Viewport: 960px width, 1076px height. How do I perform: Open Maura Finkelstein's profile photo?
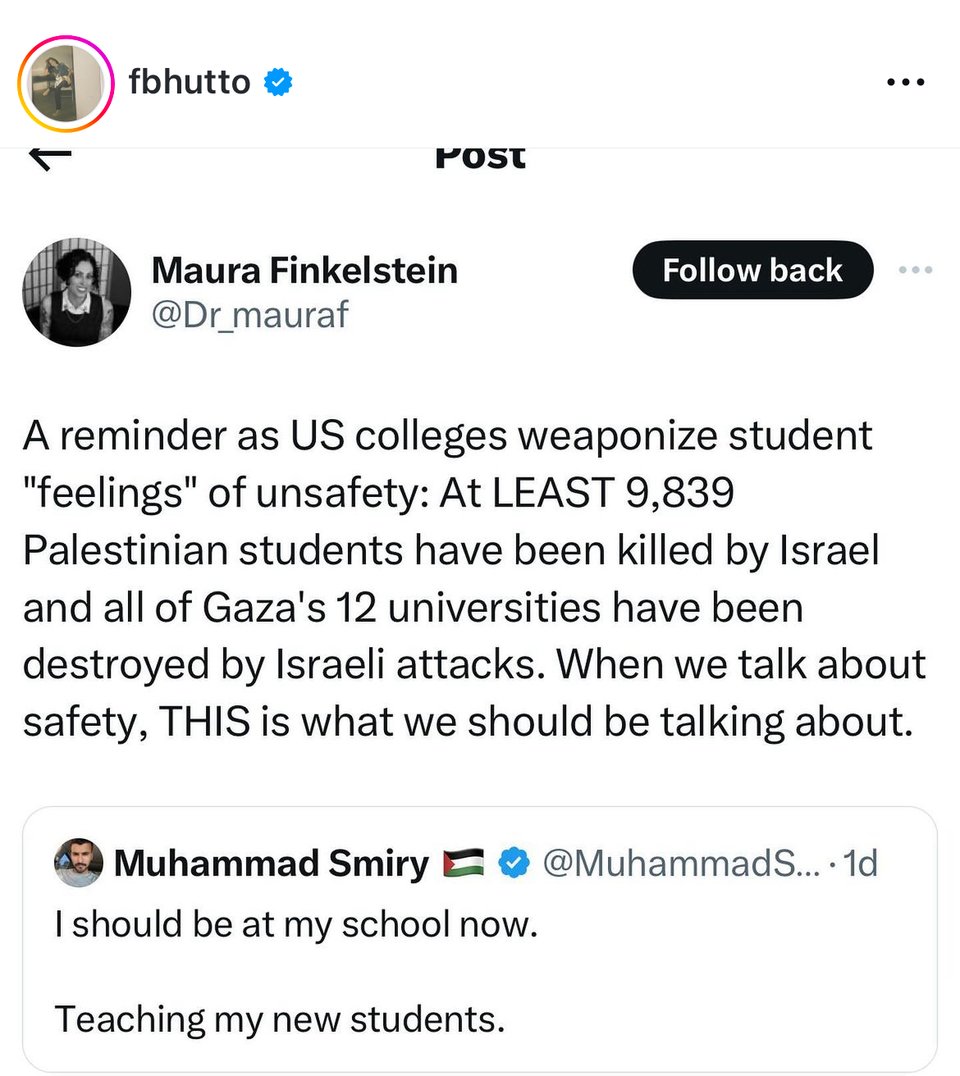(76, 292)
